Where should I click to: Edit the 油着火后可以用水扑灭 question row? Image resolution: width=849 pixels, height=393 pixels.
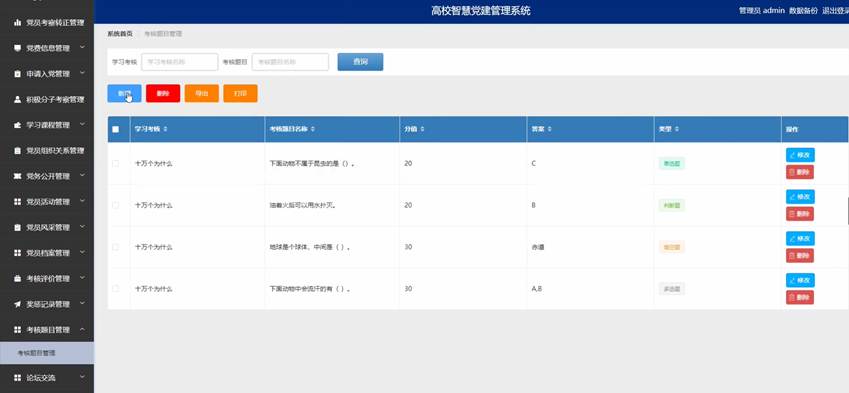(800, 196)
